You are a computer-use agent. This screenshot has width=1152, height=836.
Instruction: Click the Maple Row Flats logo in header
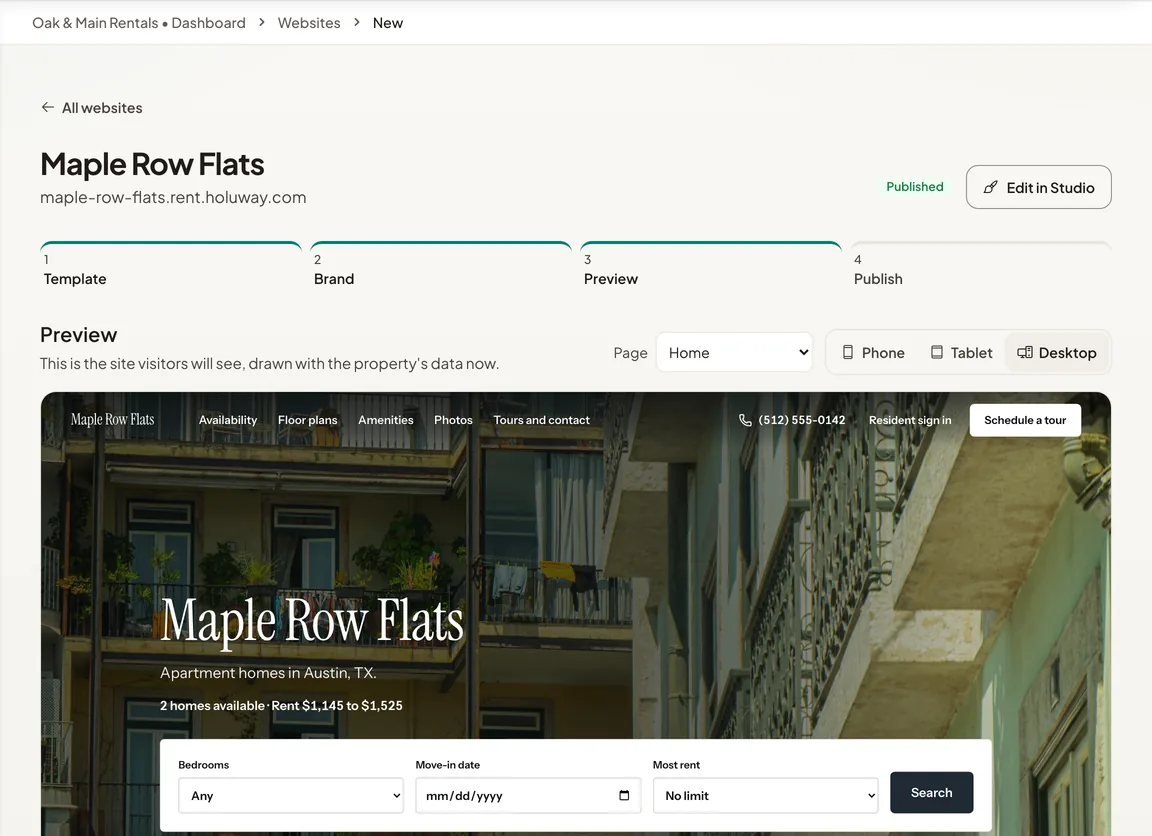click(x=112, y=419)
